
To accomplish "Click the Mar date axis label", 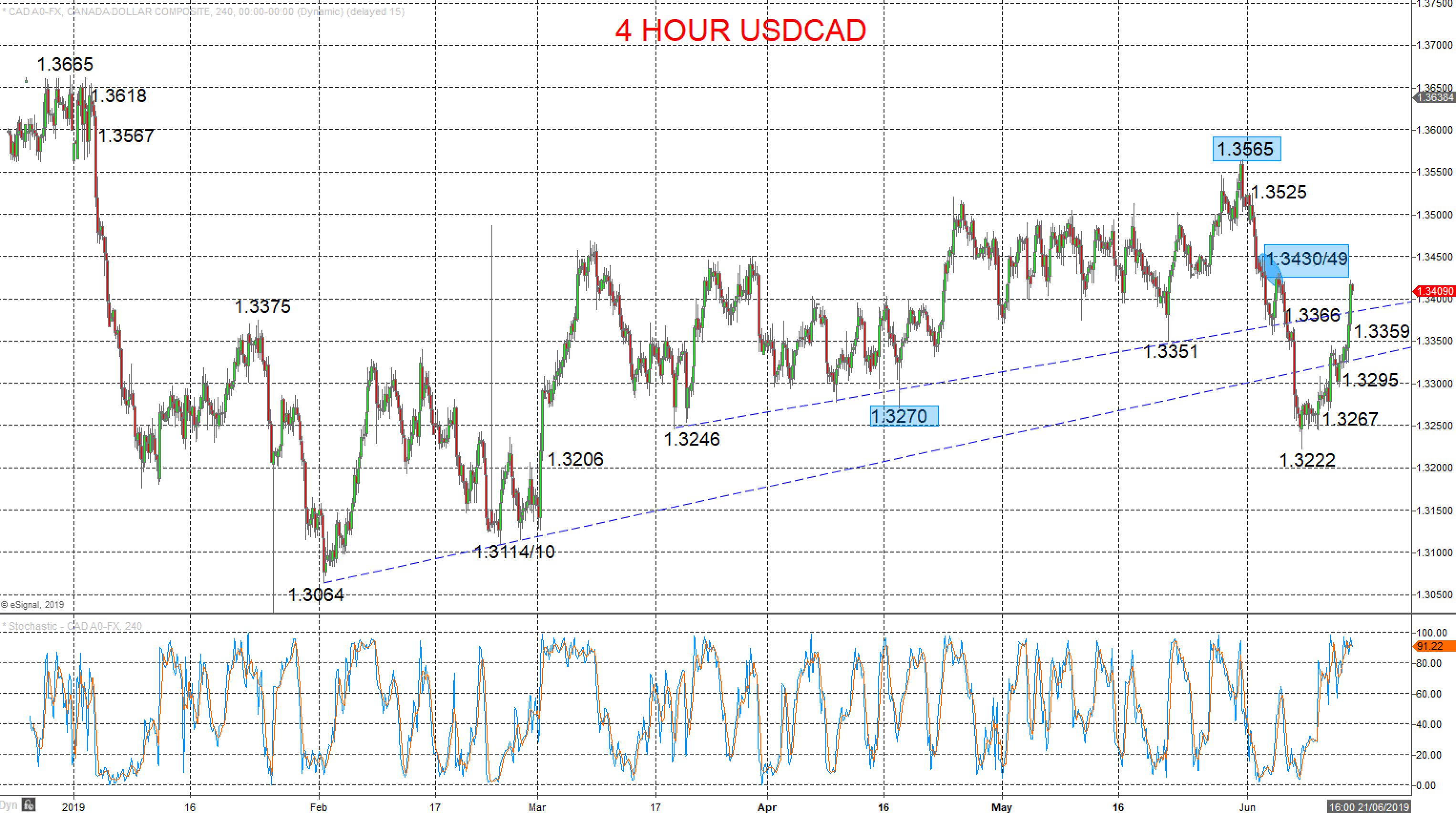I will (537, 807).
